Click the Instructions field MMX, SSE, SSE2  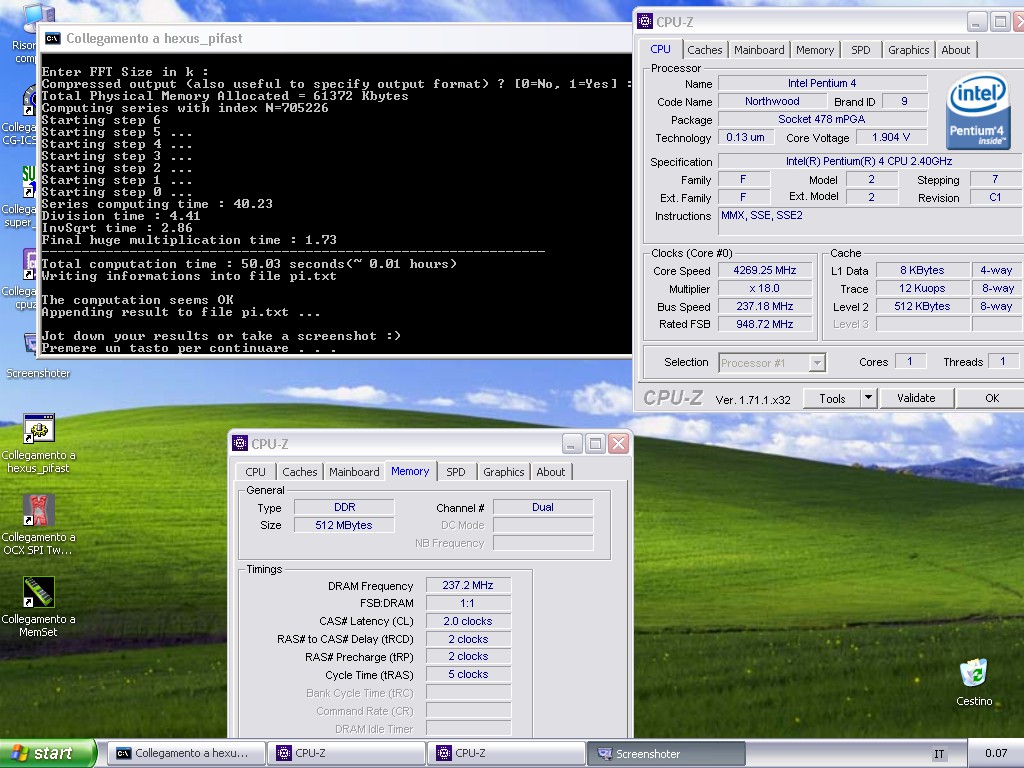point(870,221)
